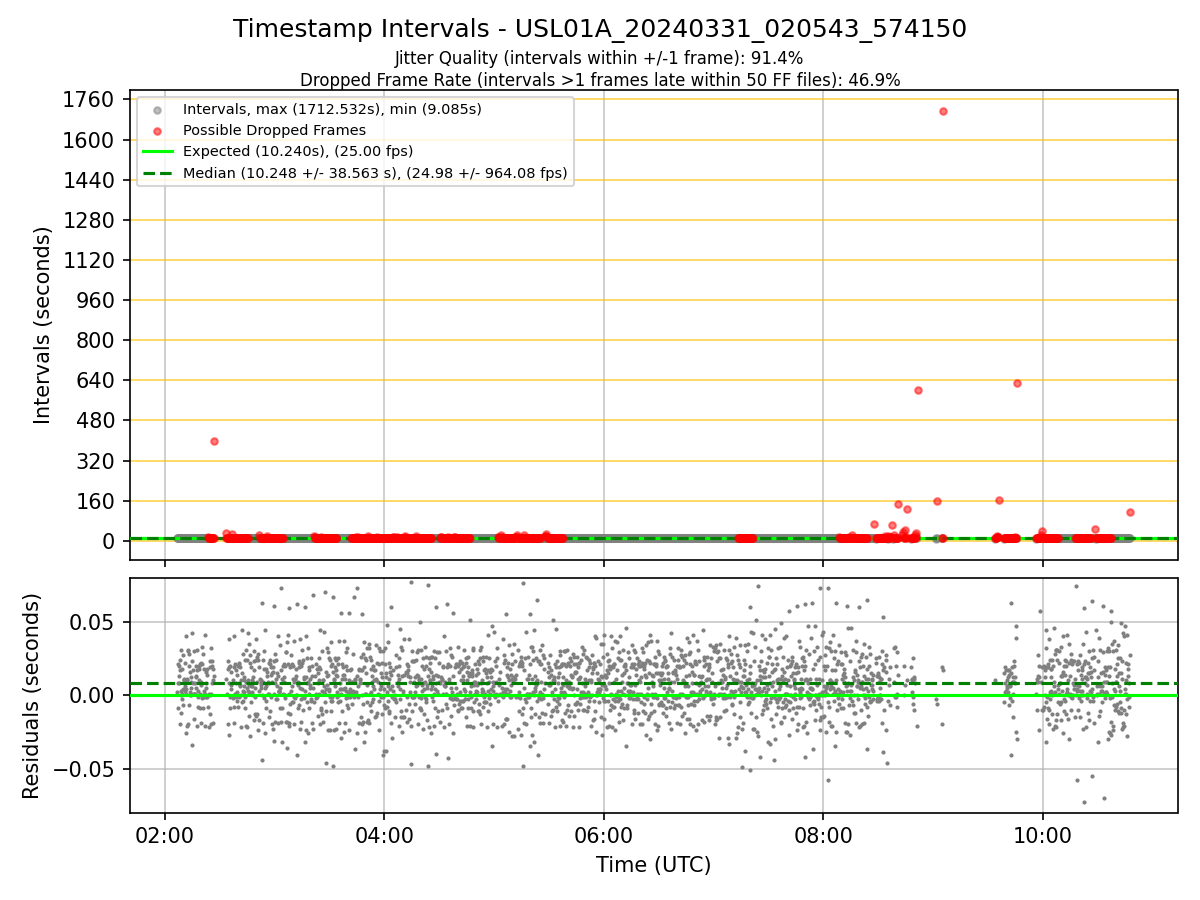The height and width of the screenshot is (900, 1200).
Task: Select the Jitter Quality 91.4% subtitle
Action: (x=599, y=58)
